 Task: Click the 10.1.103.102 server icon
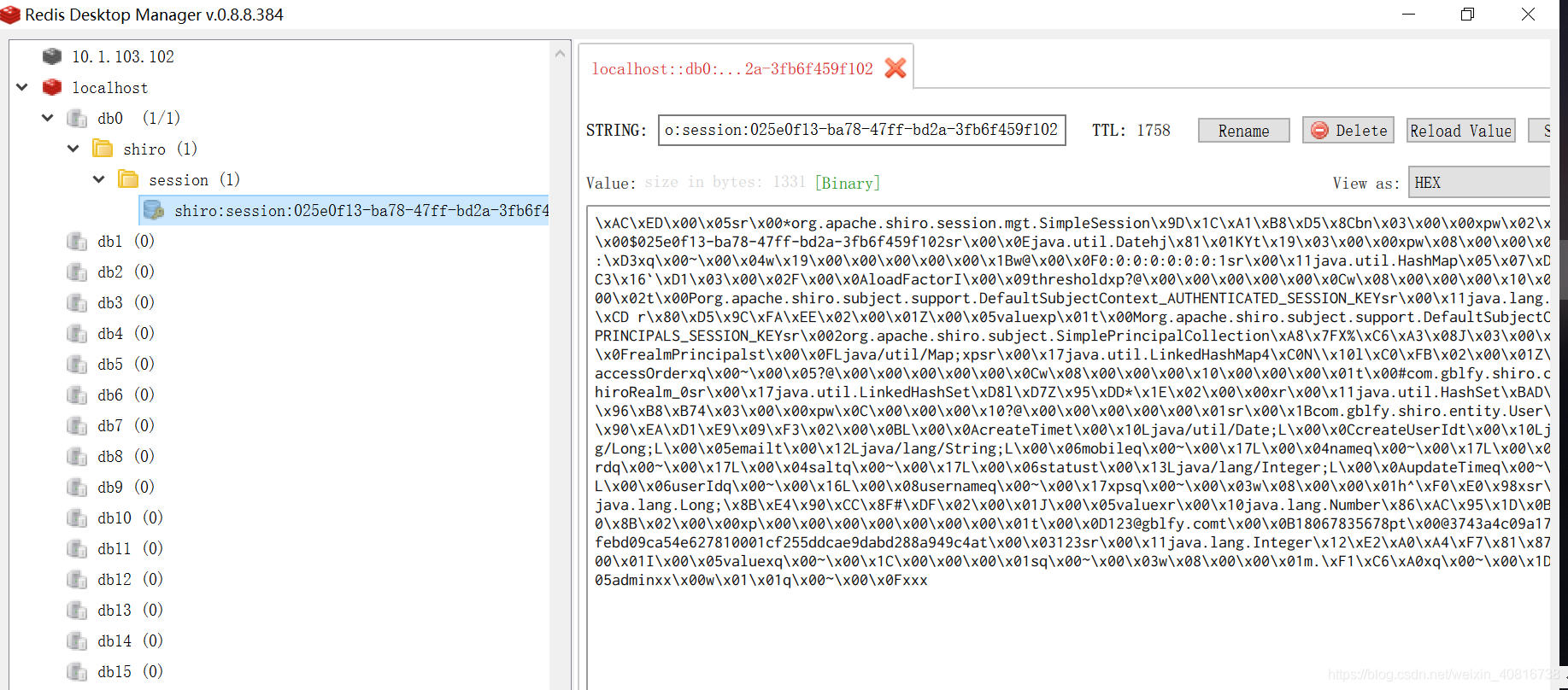coord(52,56)
